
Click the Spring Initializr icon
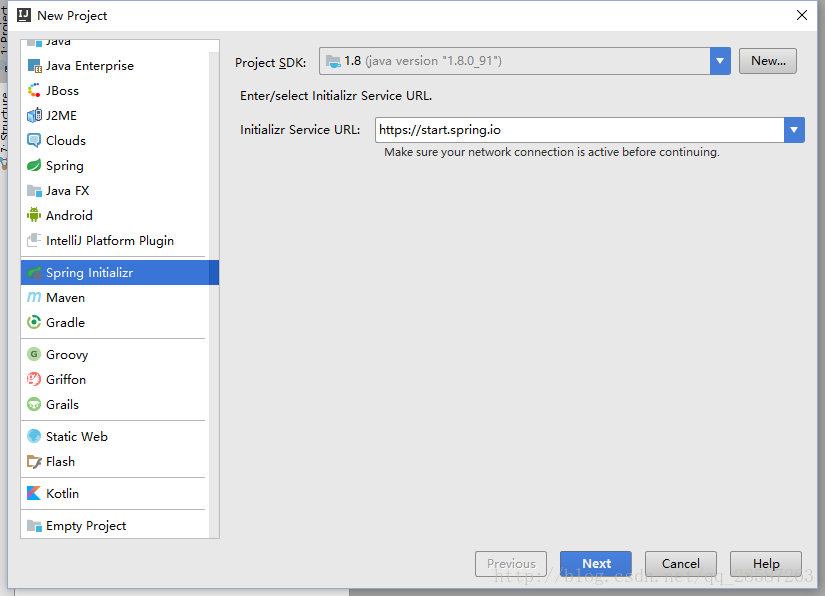coord(34,272)
